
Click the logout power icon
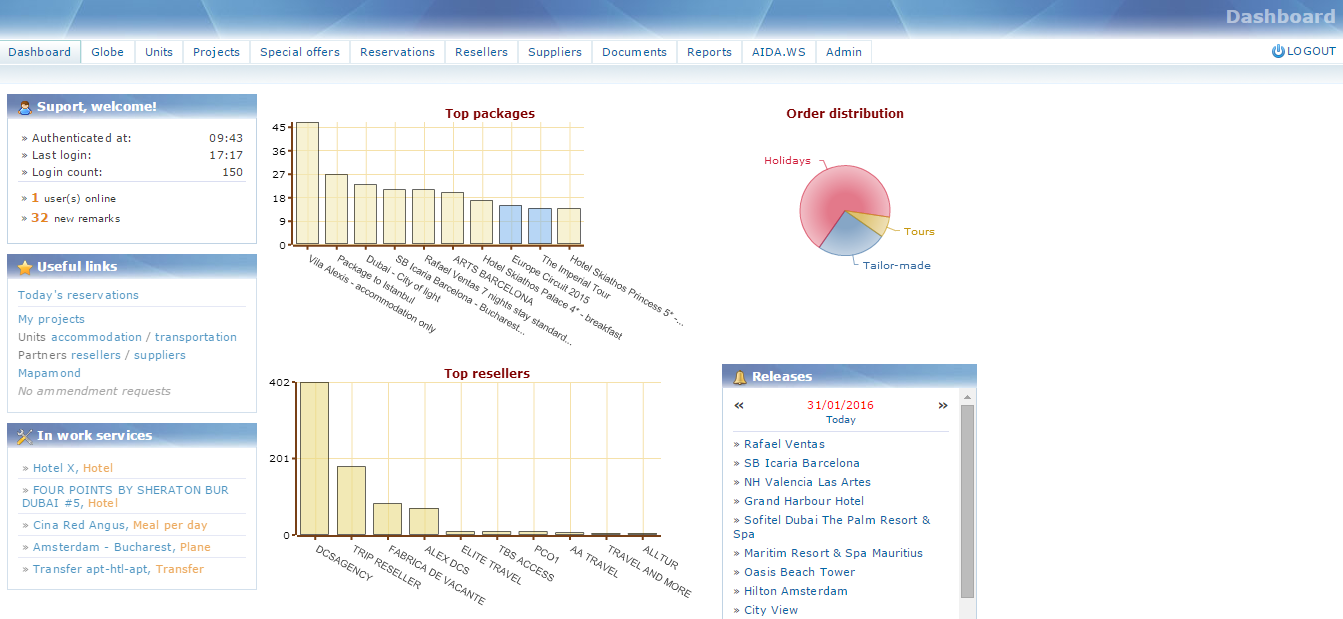click(x=1278, y=51)
